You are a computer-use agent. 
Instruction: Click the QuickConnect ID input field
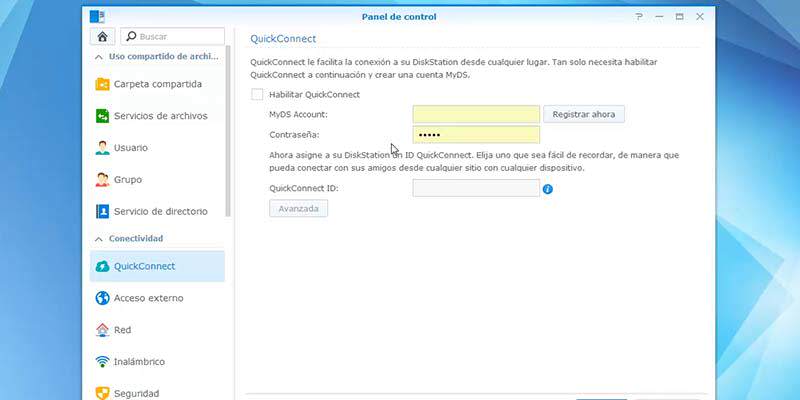pyautogui.click(x=476, y=188)
